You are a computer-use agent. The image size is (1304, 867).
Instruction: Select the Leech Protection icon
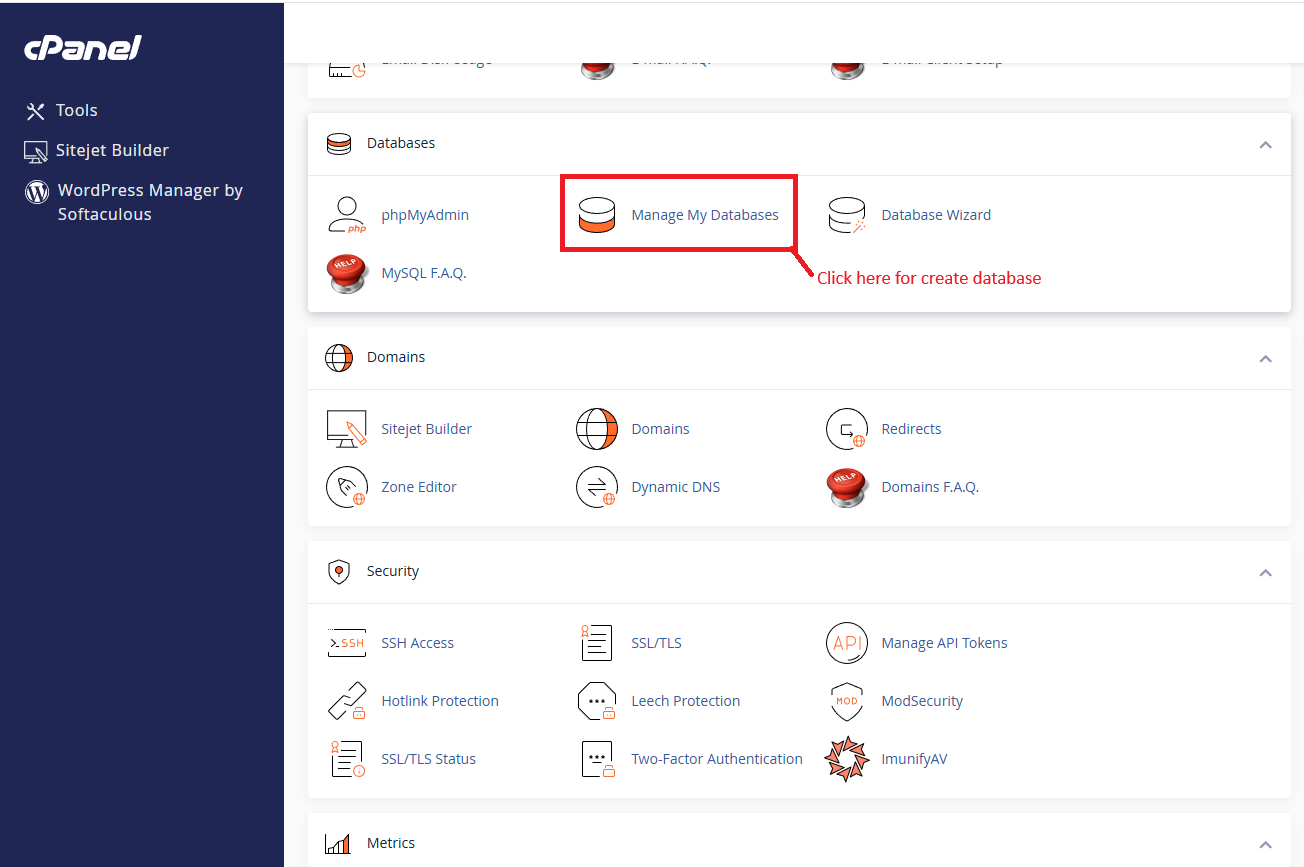[x=597, y=701]
